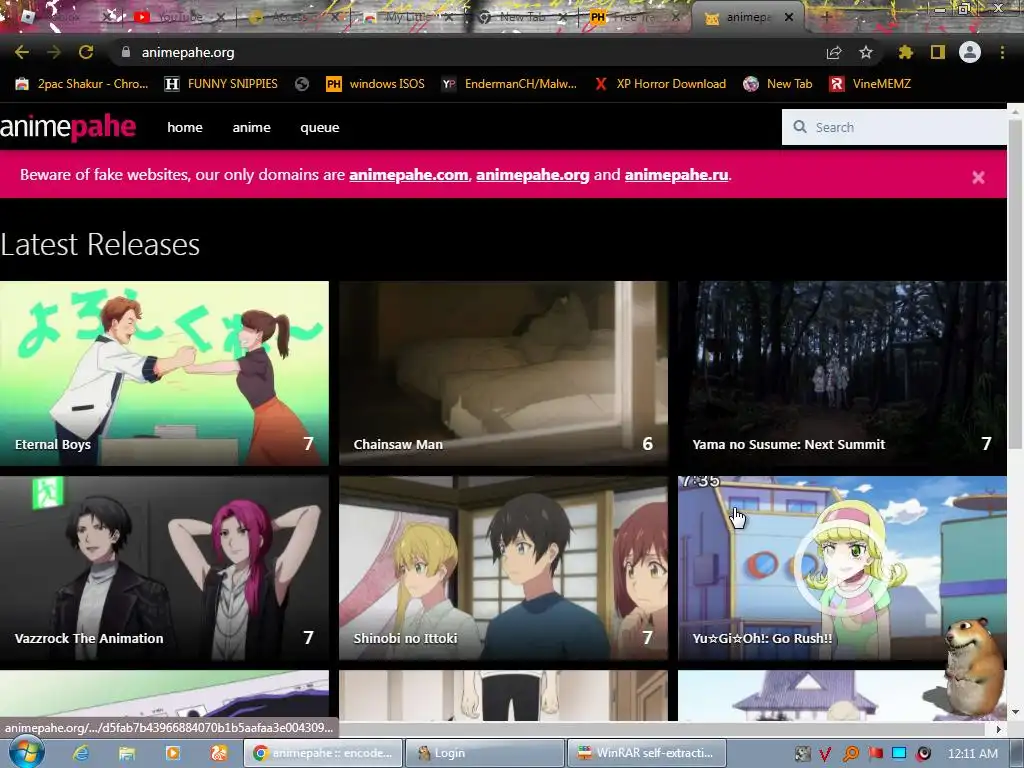The image size is (1024, 768).
Task: Open the media player taskbar icon
Action: click(x=173, y=753)
